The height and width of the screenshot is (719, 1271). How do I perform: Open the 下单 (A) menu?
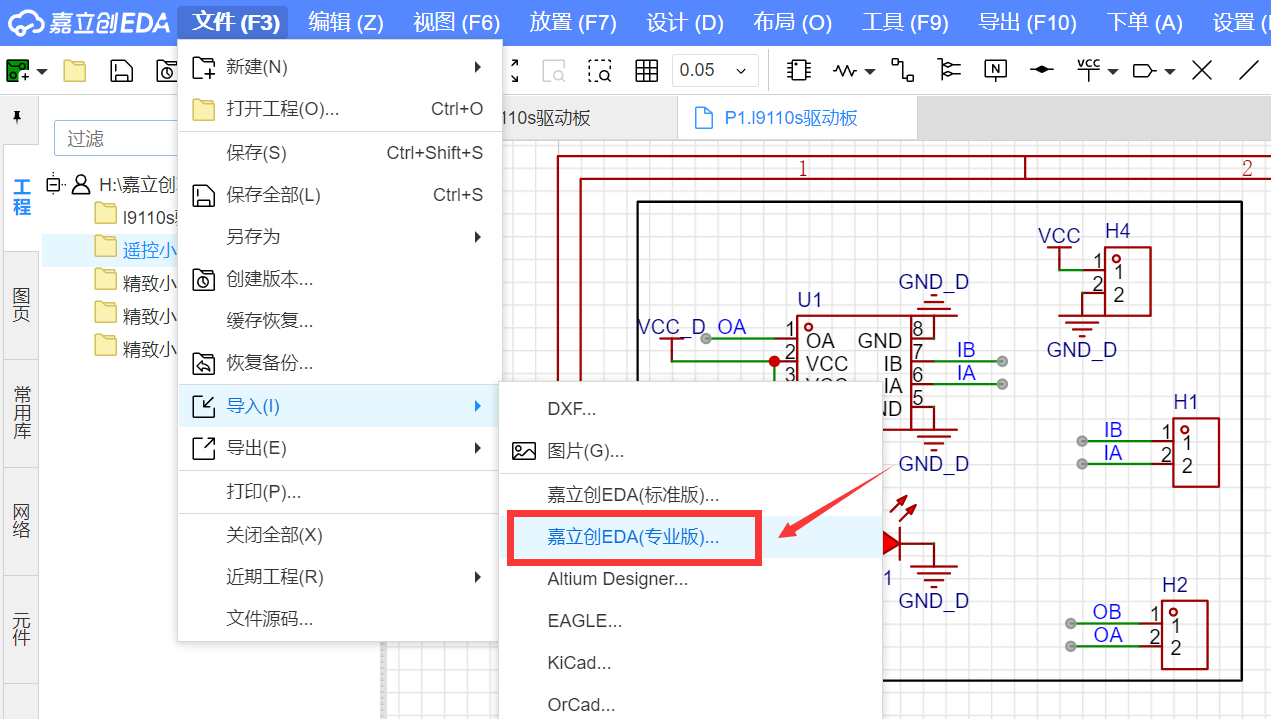(1144, 22)
